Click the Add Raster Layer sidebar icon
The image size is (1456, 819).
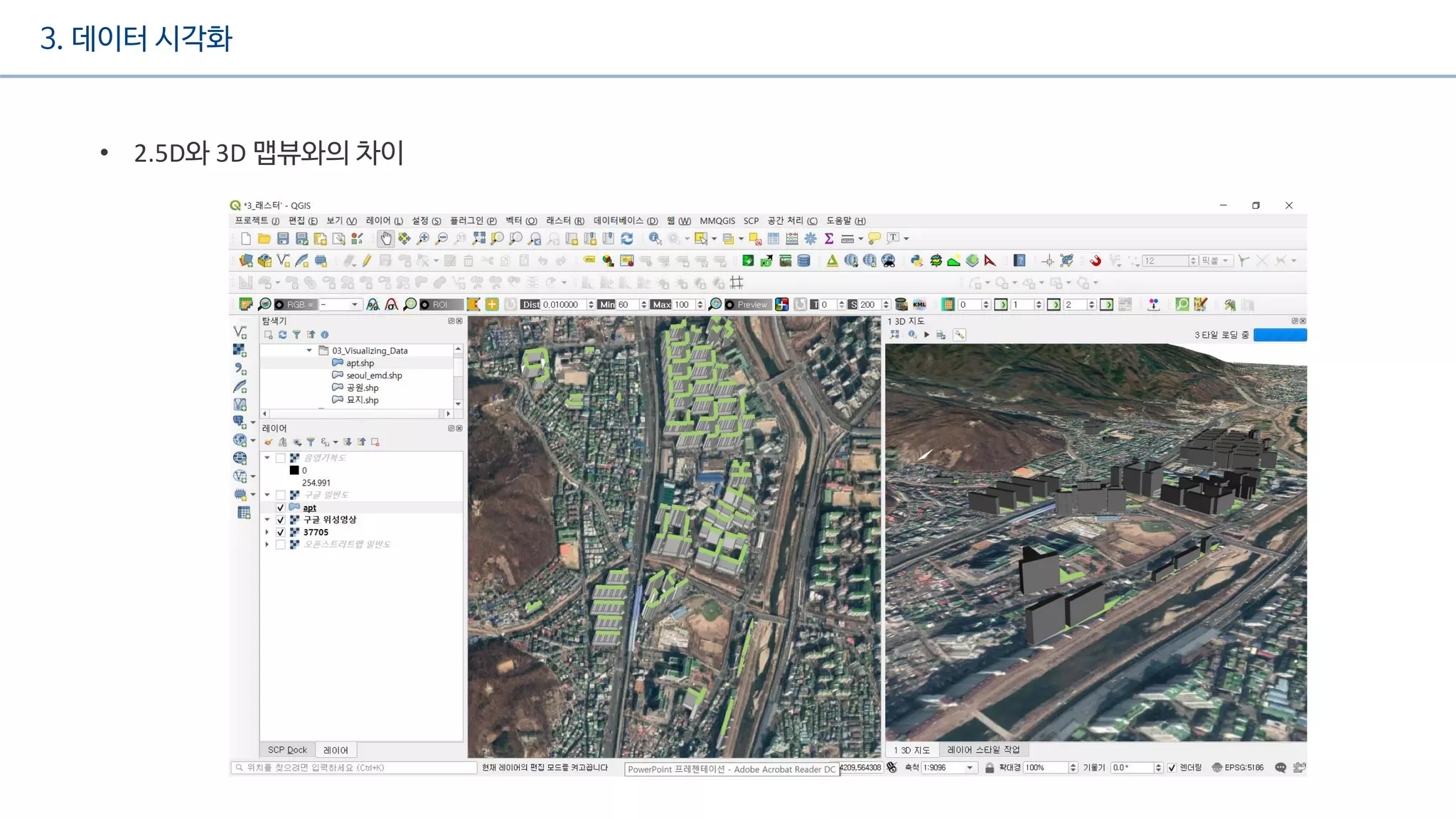click(x=240, y=350)
